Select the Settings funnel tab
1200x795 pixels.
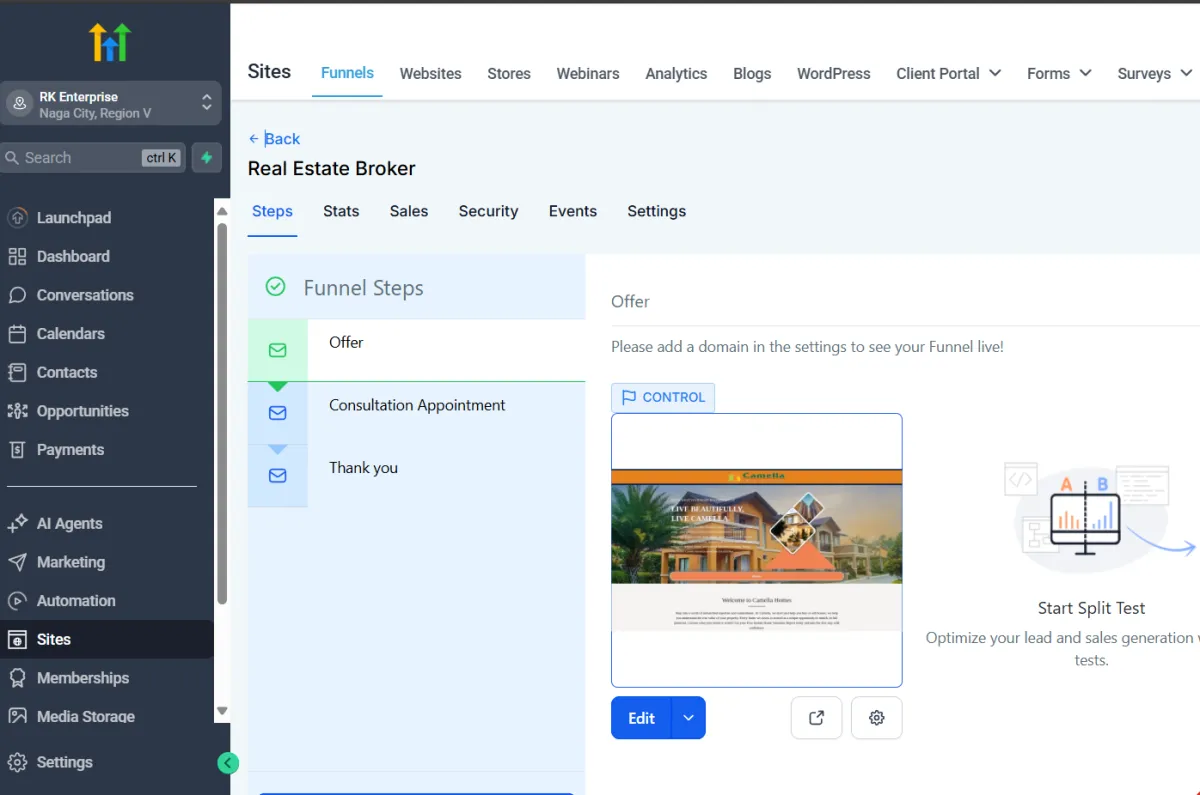pos(657,211)
